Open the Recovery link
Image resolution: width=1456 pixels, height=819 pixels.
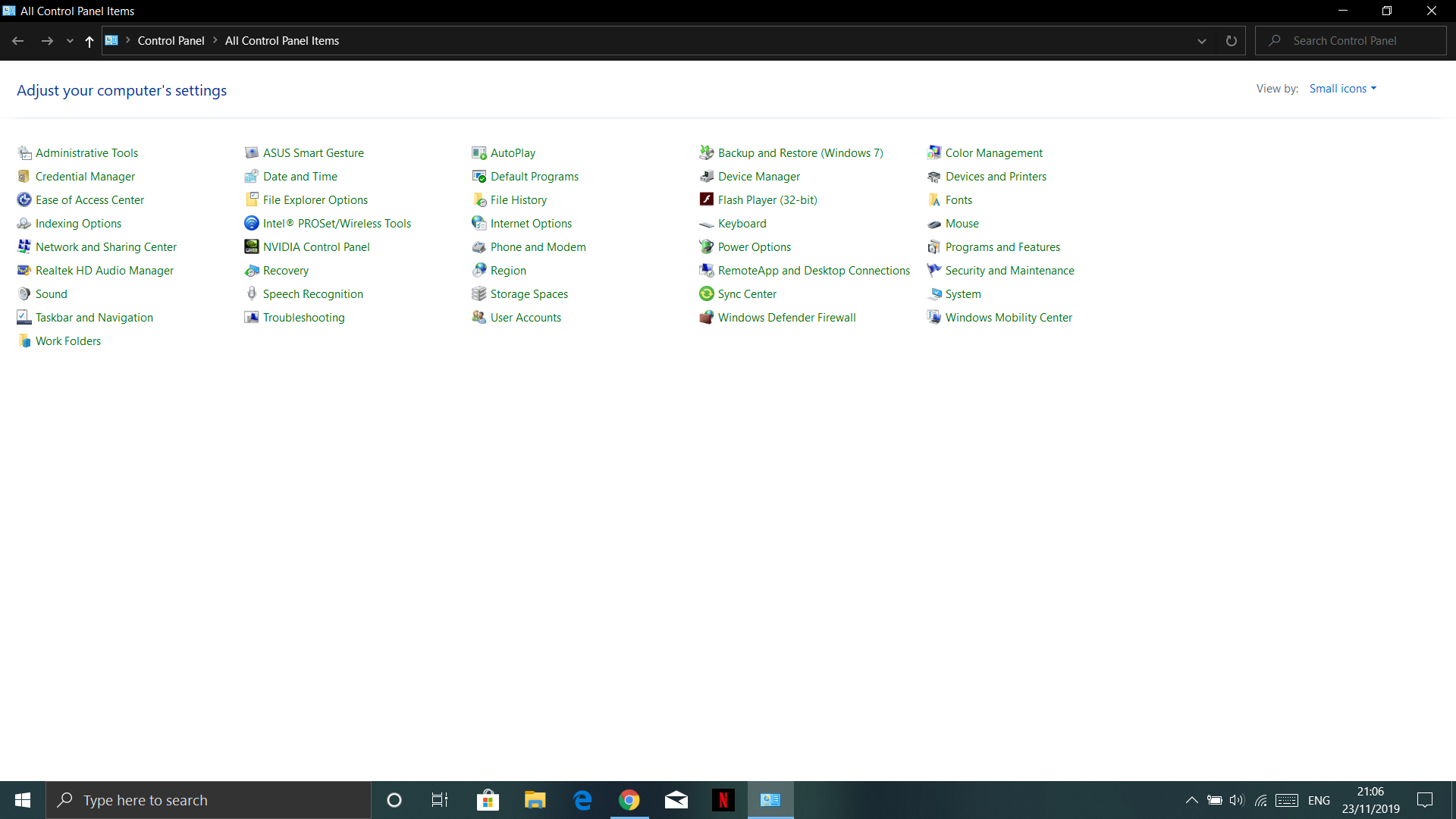click(286, 271)
